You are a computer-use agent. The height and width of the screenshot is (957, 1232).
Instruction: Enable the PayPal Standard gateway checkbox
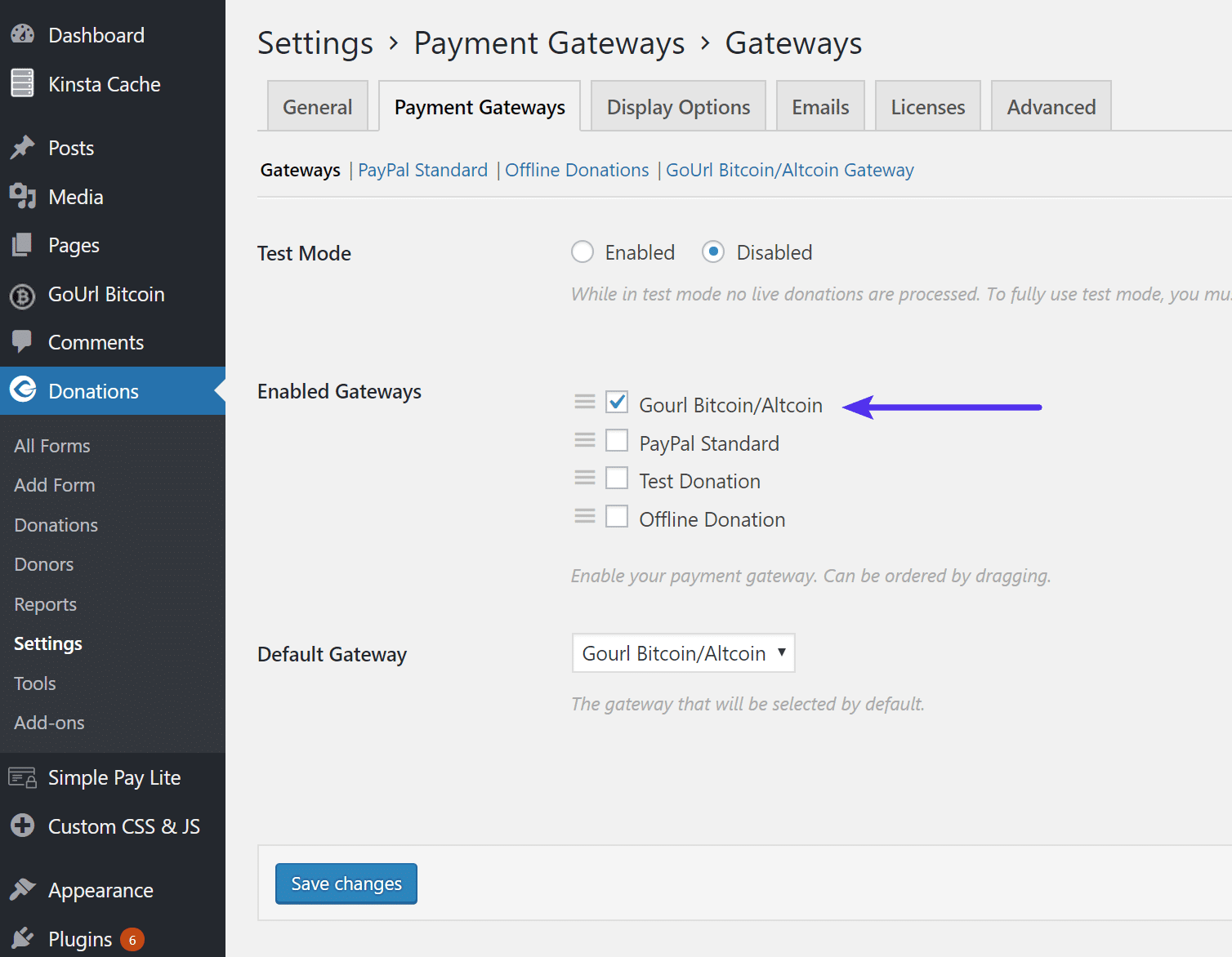617,440
